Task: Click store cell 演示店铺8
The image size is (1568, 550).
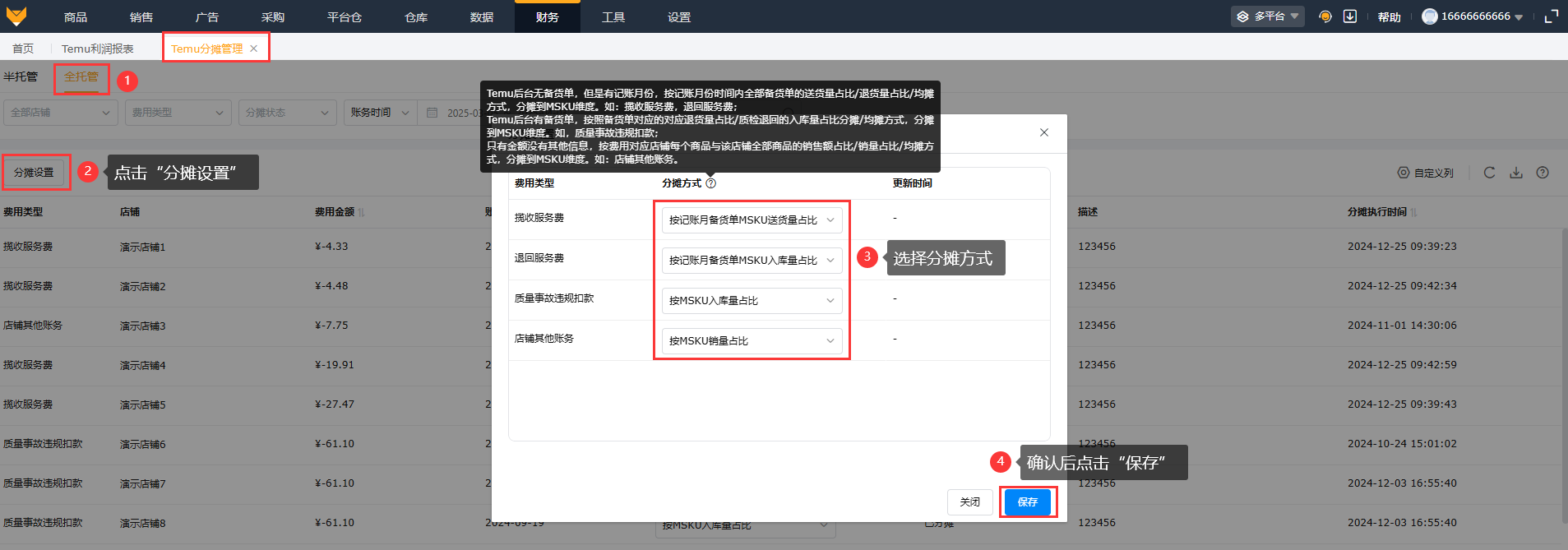Action: coord(143,523)
